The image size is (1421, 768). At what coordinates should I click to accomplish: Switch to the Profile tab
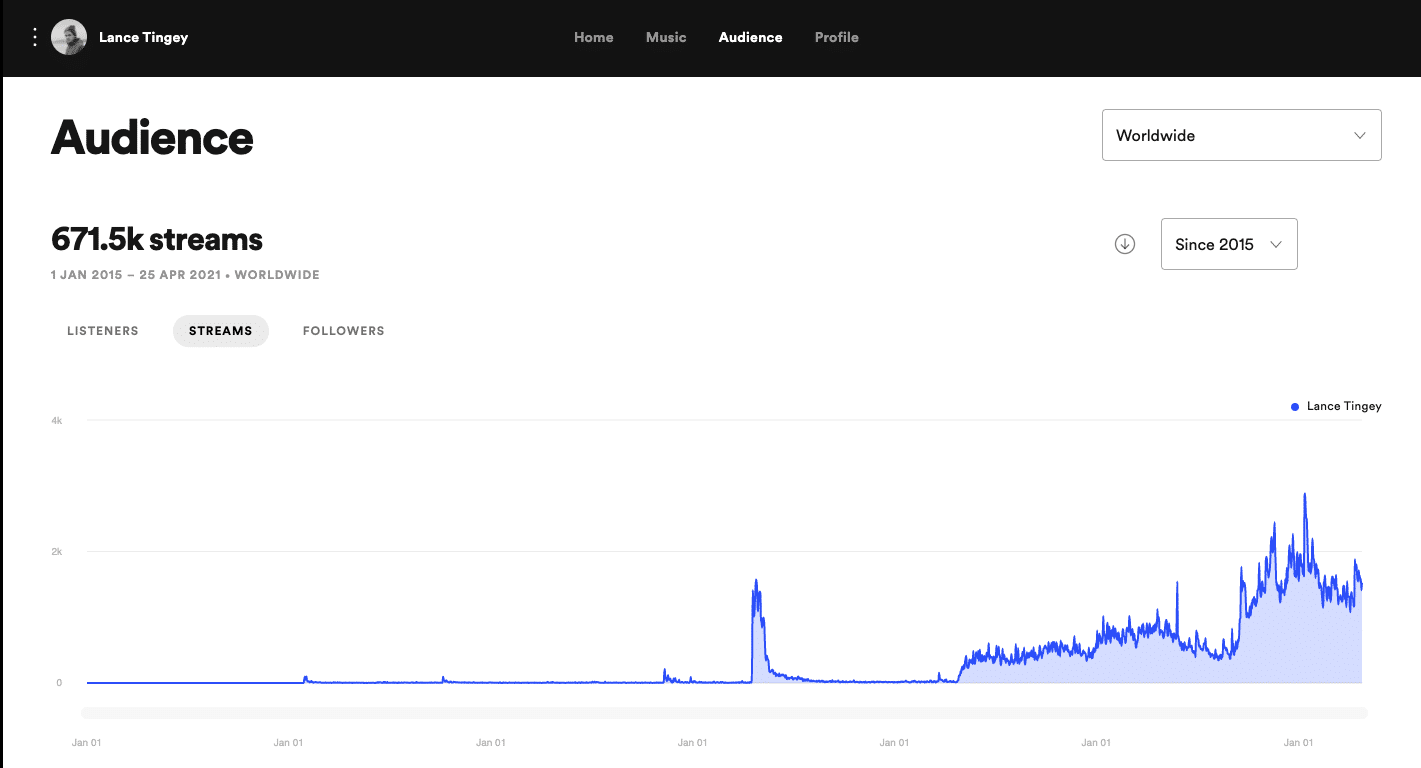(x=837, y=37)
